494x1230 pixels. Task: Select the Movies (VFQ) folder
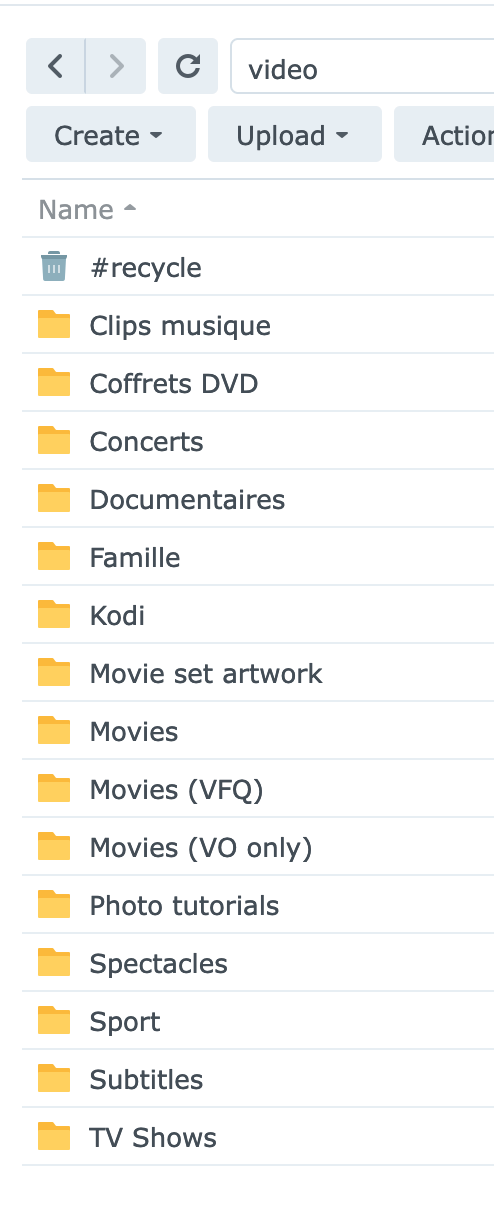[x=258, y=789]
